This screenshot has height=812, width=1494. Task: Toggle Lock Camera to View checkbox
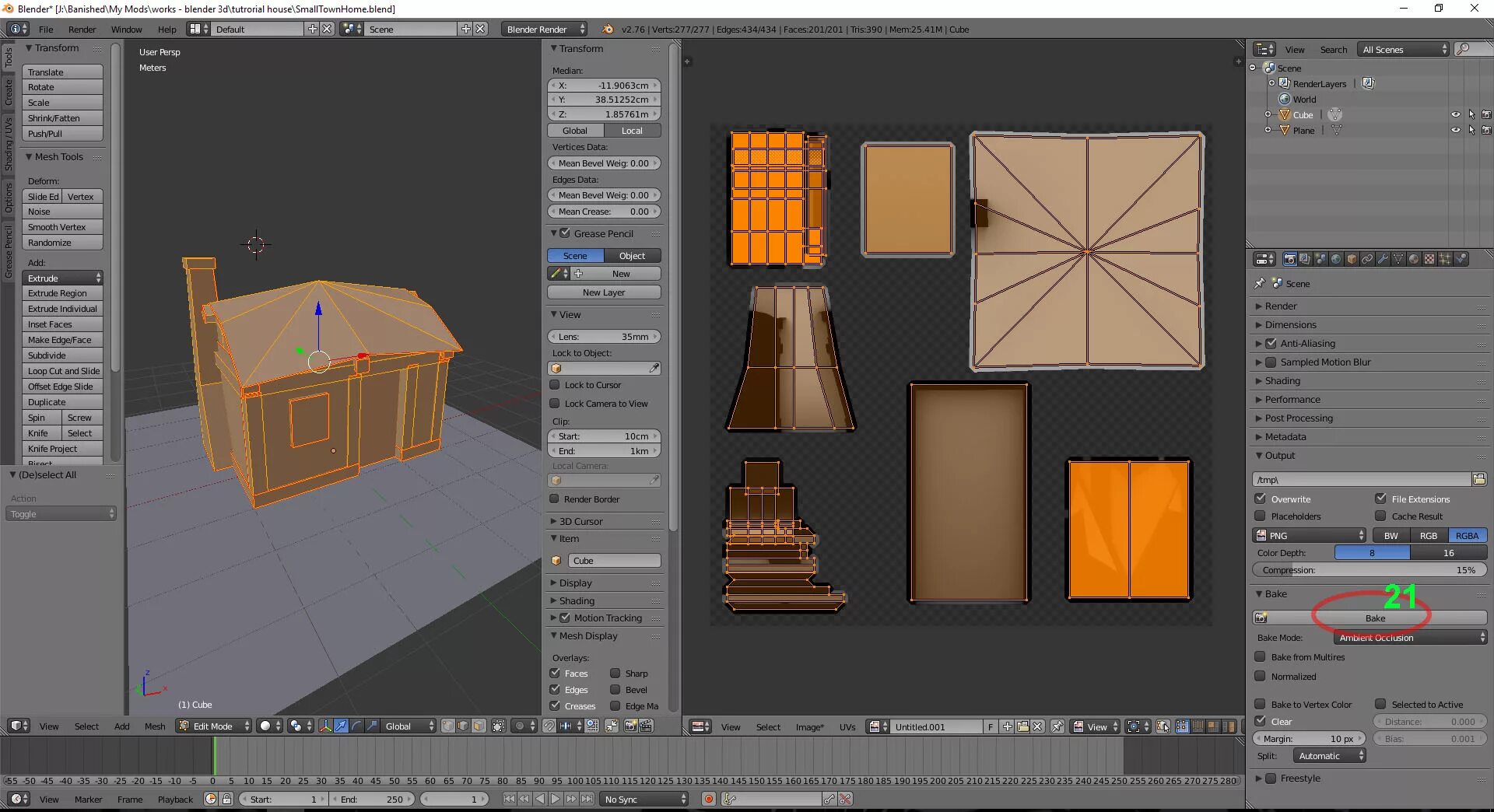555,403
